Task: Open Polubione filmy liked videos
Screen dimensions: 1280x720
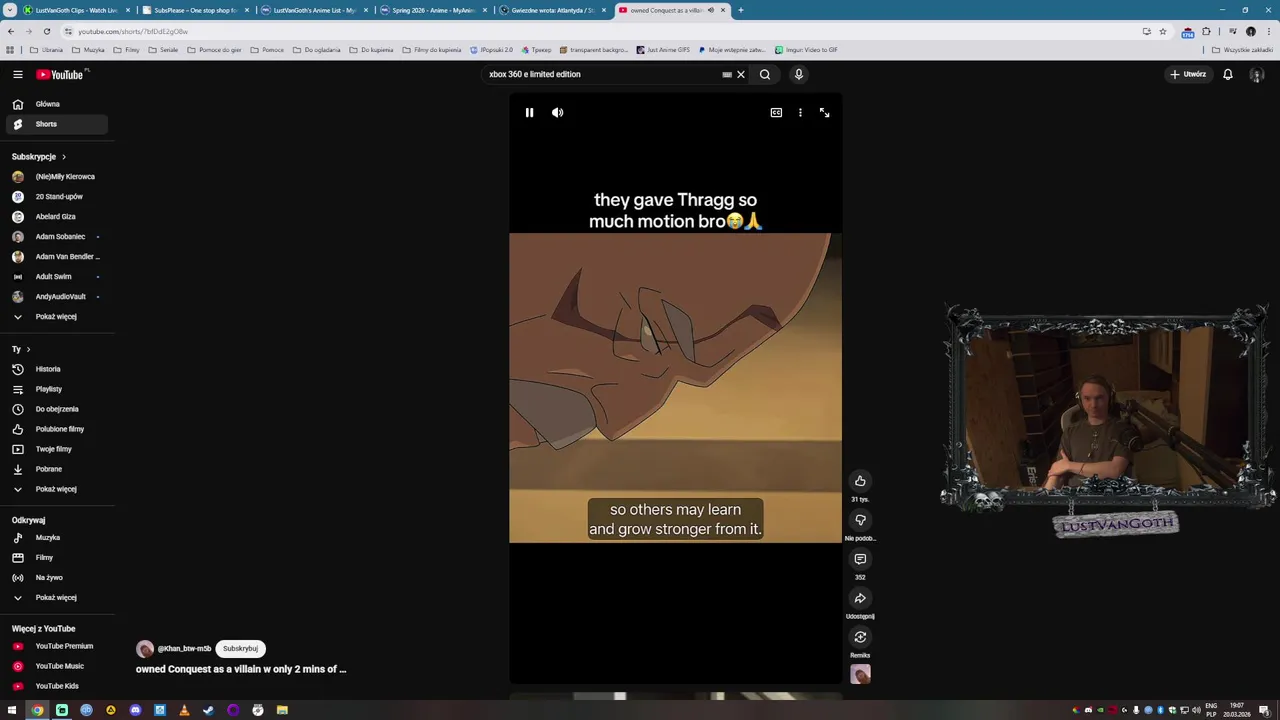Action: tap(56, 429)
